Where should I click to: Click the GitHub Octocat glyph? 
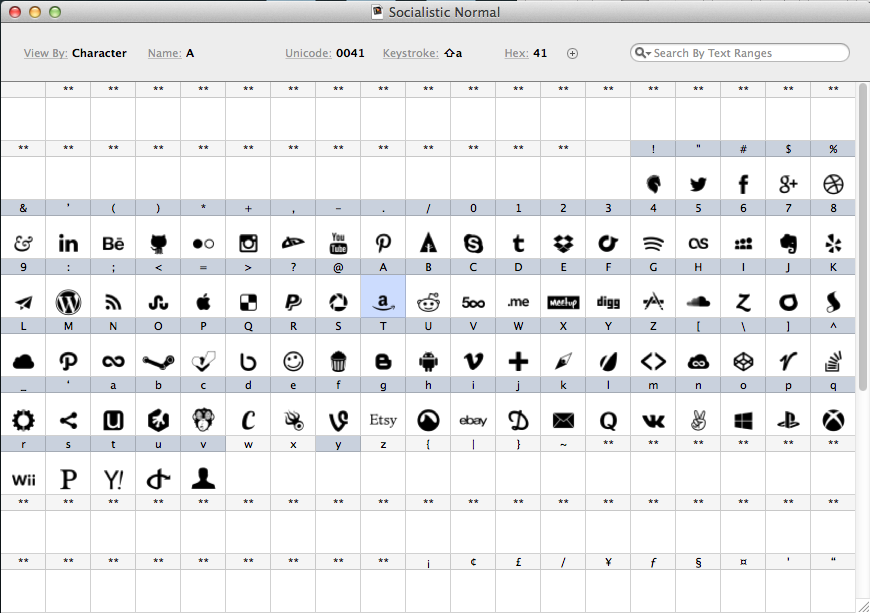[x=158, y=241]
